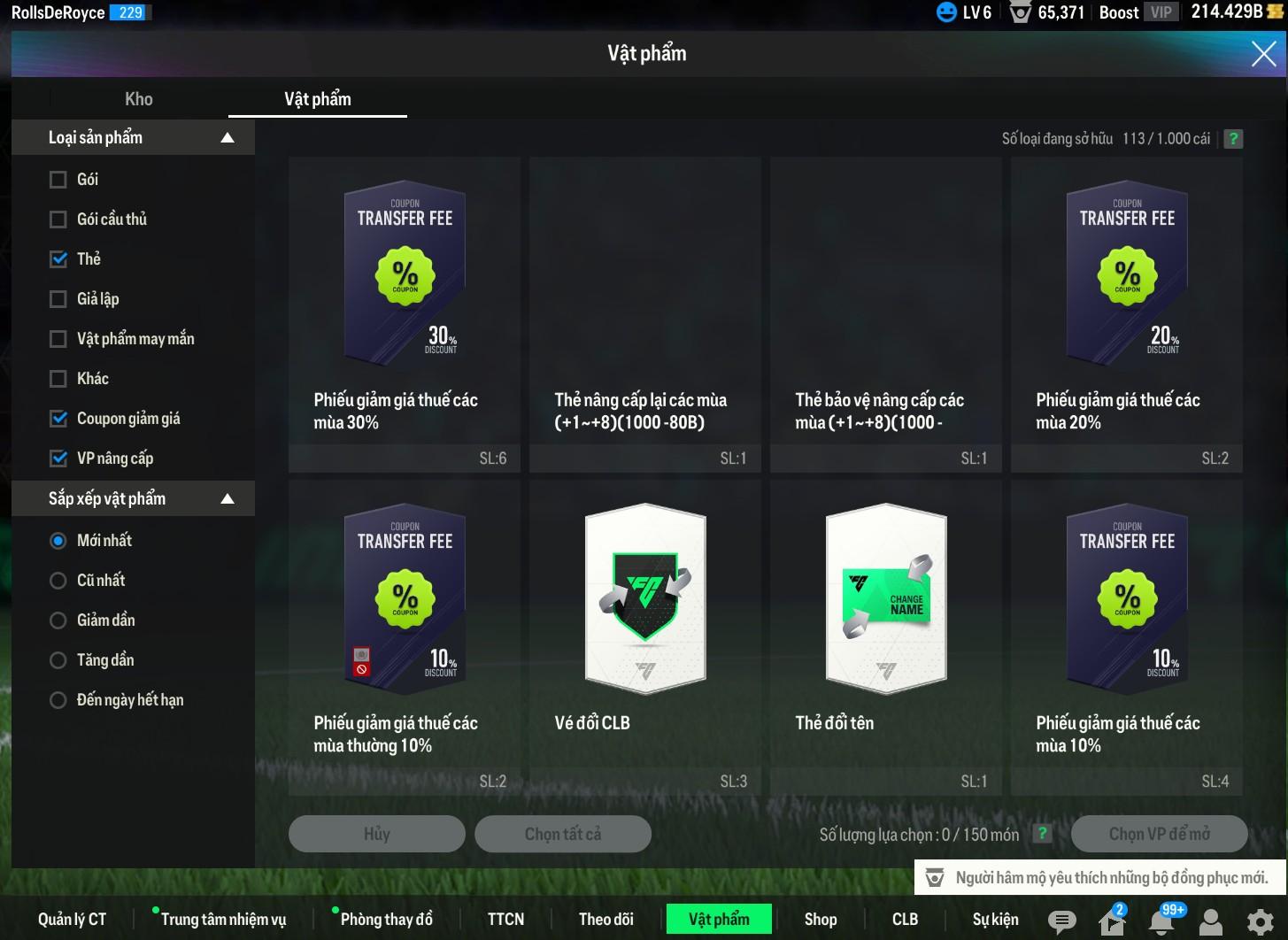Click the green help icon near owned count
This screenshot has width=1288, height=940.
pos(1232,139)
